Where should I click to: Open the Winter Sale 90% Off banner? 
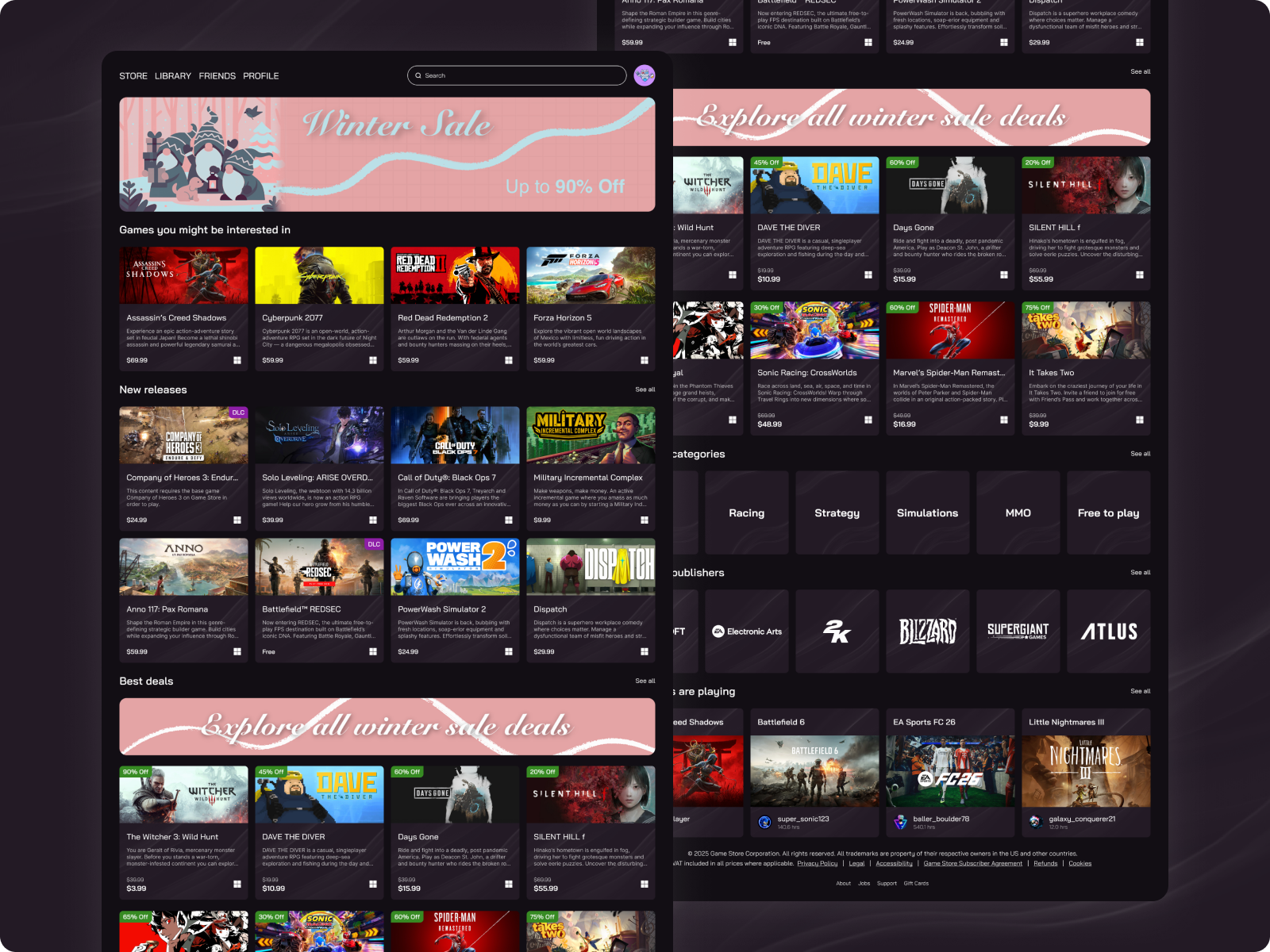coord(387,155)
